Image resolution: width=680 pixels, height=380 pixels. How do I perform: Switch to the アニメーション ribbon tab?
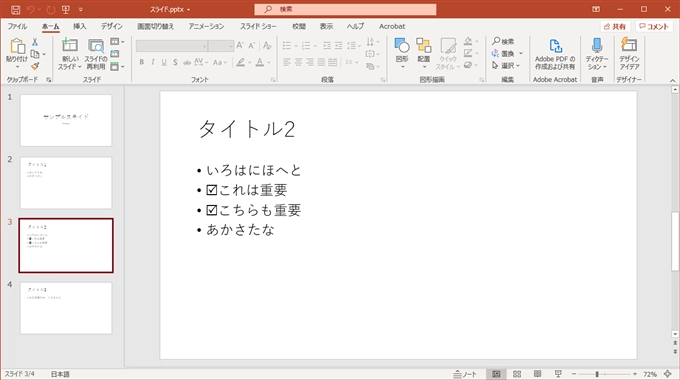(x=206, y=26)
